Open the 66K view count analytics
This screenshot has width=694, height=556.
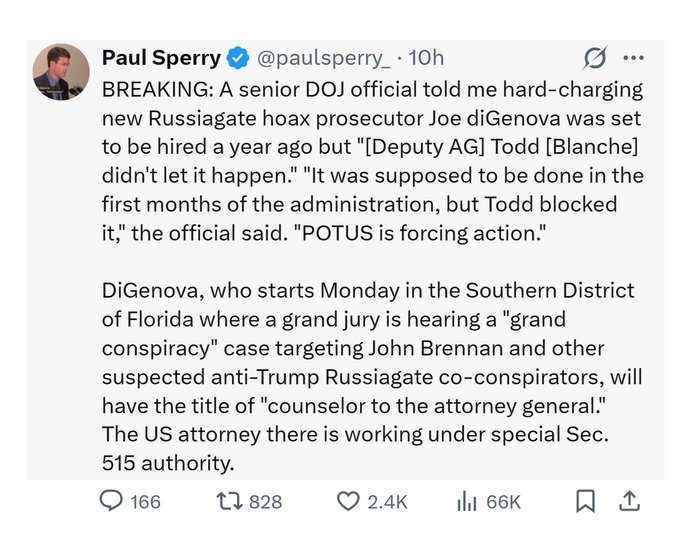503,502
